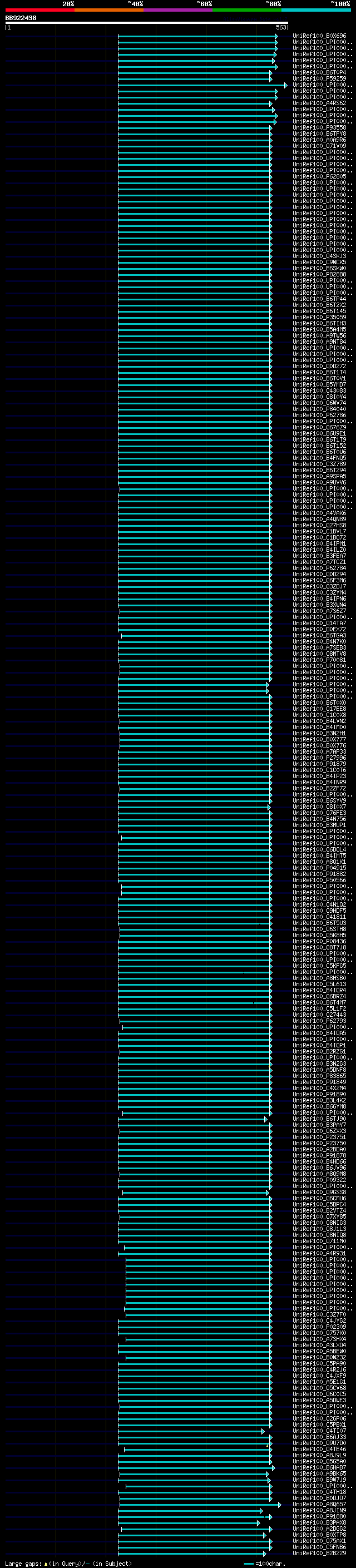This screenshot has width=356, height=1568.
Task: Click the orange ~40% identity color bar
Action: (109, 11)
